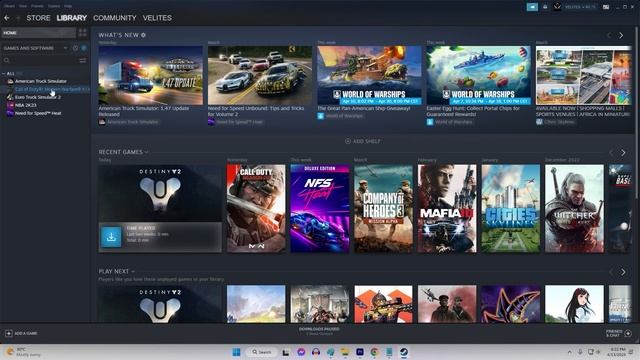
Task: Show next recent games arrow
Action: pyautogui.click(x=623, y=153)
